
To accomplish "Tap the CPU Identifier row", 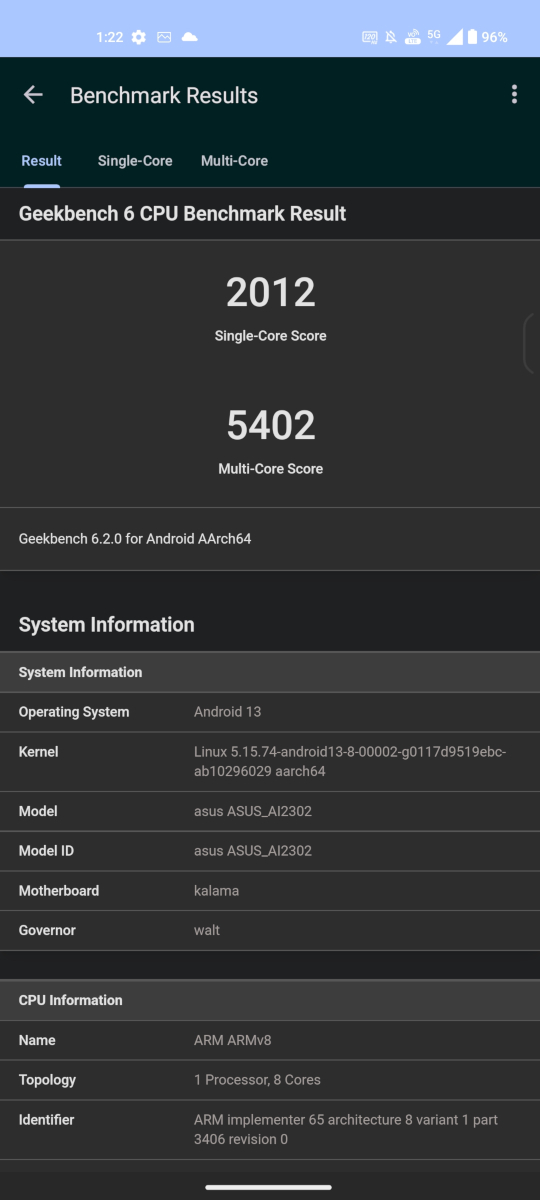I will point(270,1130).
